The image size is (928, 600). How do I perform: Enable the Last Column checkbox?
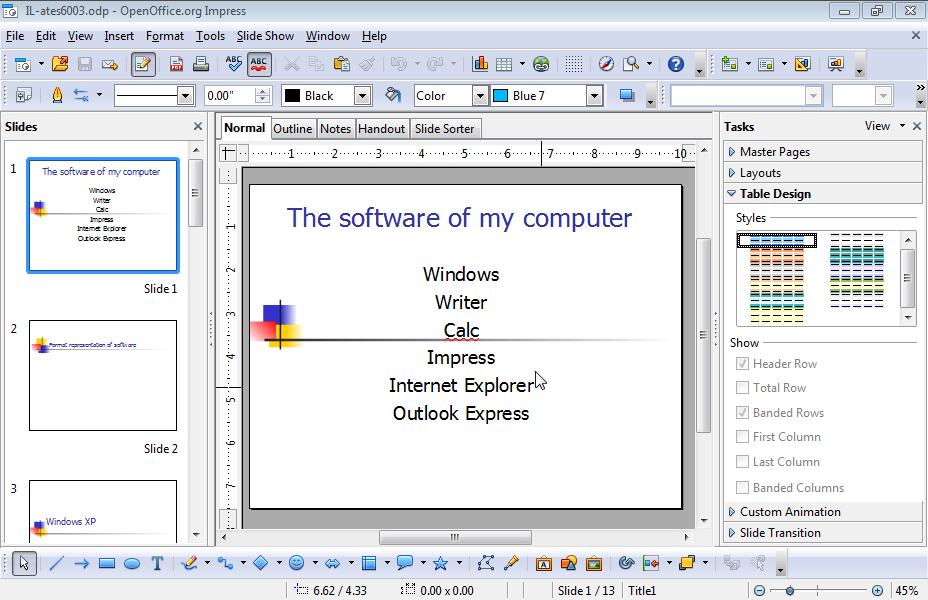742,462
